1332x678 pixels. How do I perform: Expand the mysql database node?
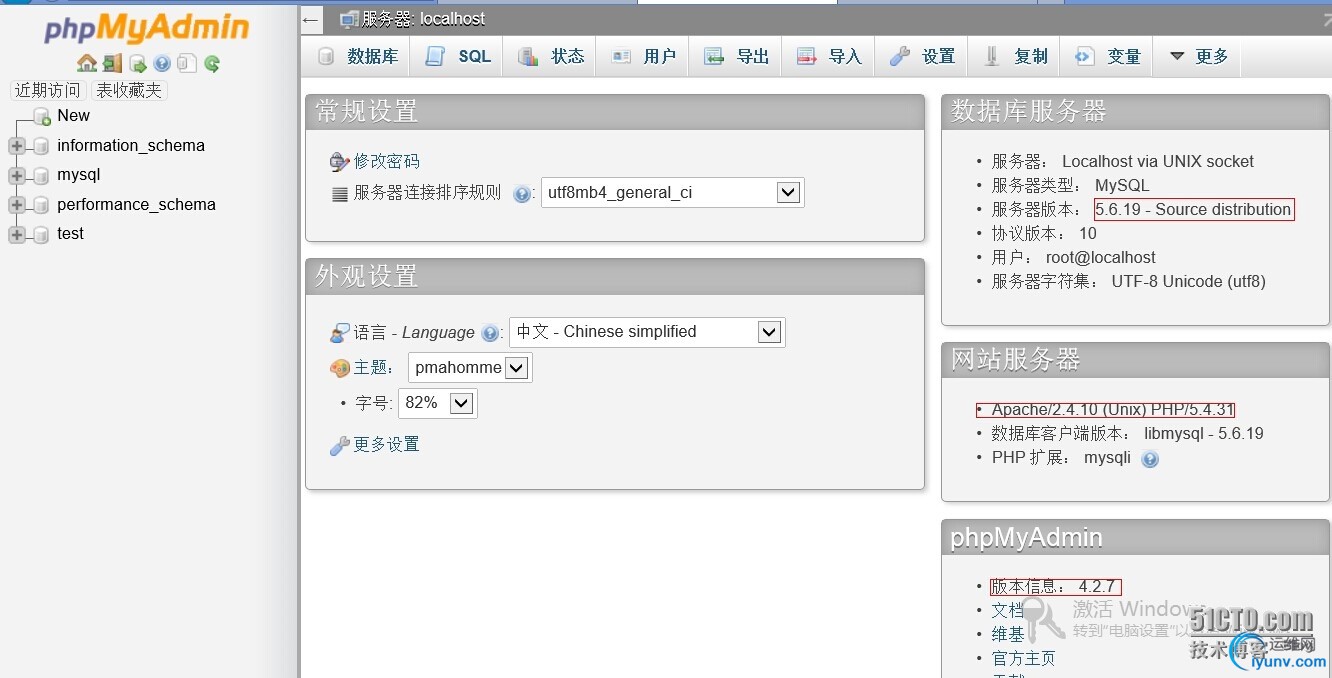(x=16, y=176)
